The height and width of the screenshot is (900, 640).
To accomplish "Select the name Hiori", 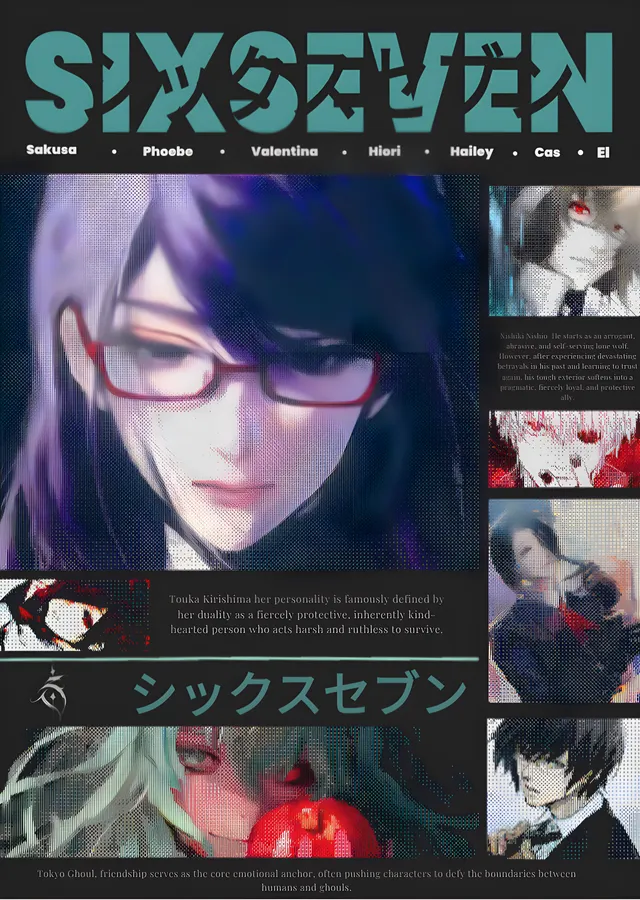I will (385, 152).
